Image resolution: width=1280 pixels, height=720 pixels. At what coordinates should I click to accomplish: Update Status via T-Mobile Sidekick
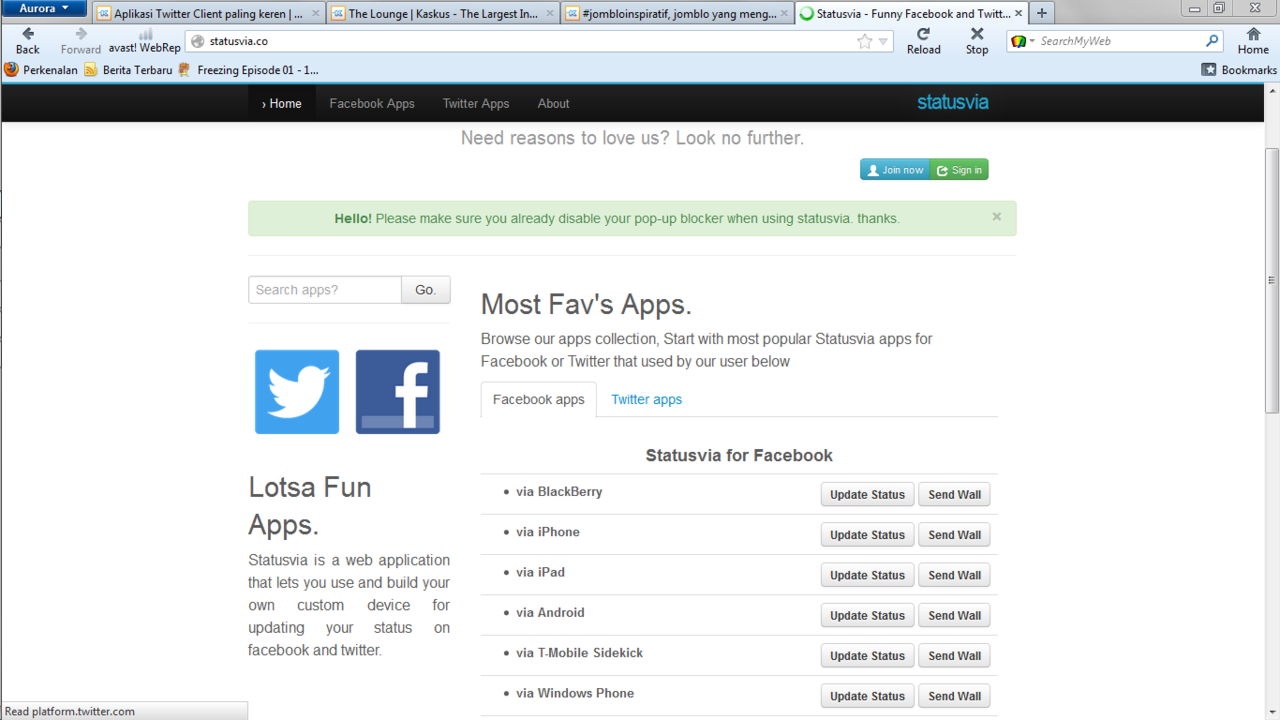click(x=867, y=656)
